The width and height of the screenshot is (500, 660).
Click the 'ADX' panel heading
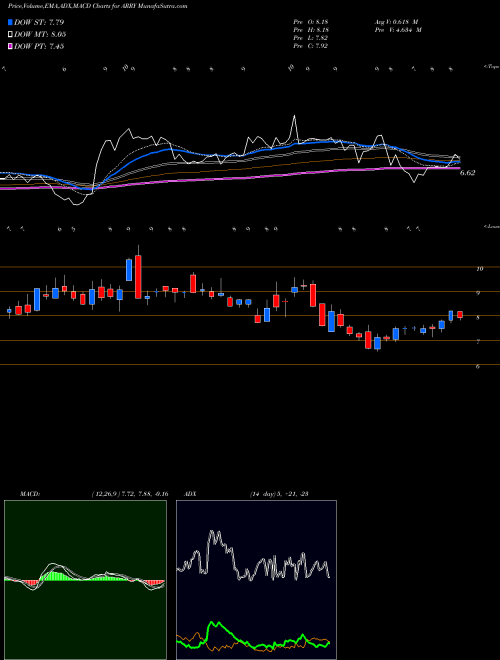pos(188,494)
